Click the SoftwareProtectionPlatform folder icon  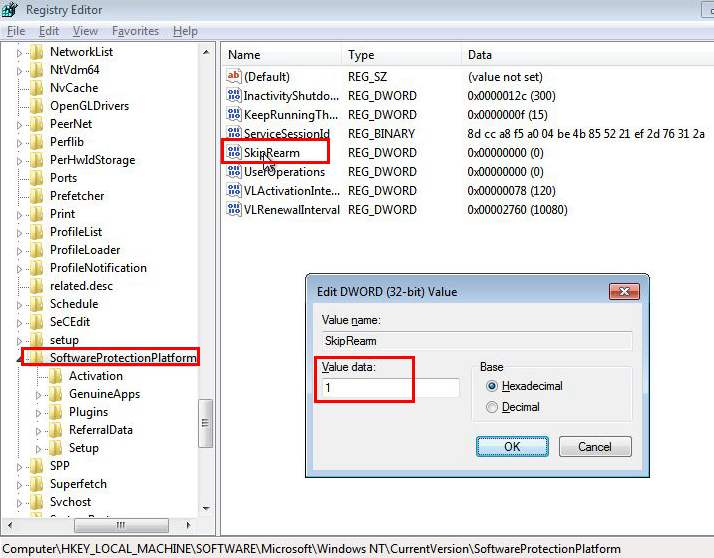[38, 358]
